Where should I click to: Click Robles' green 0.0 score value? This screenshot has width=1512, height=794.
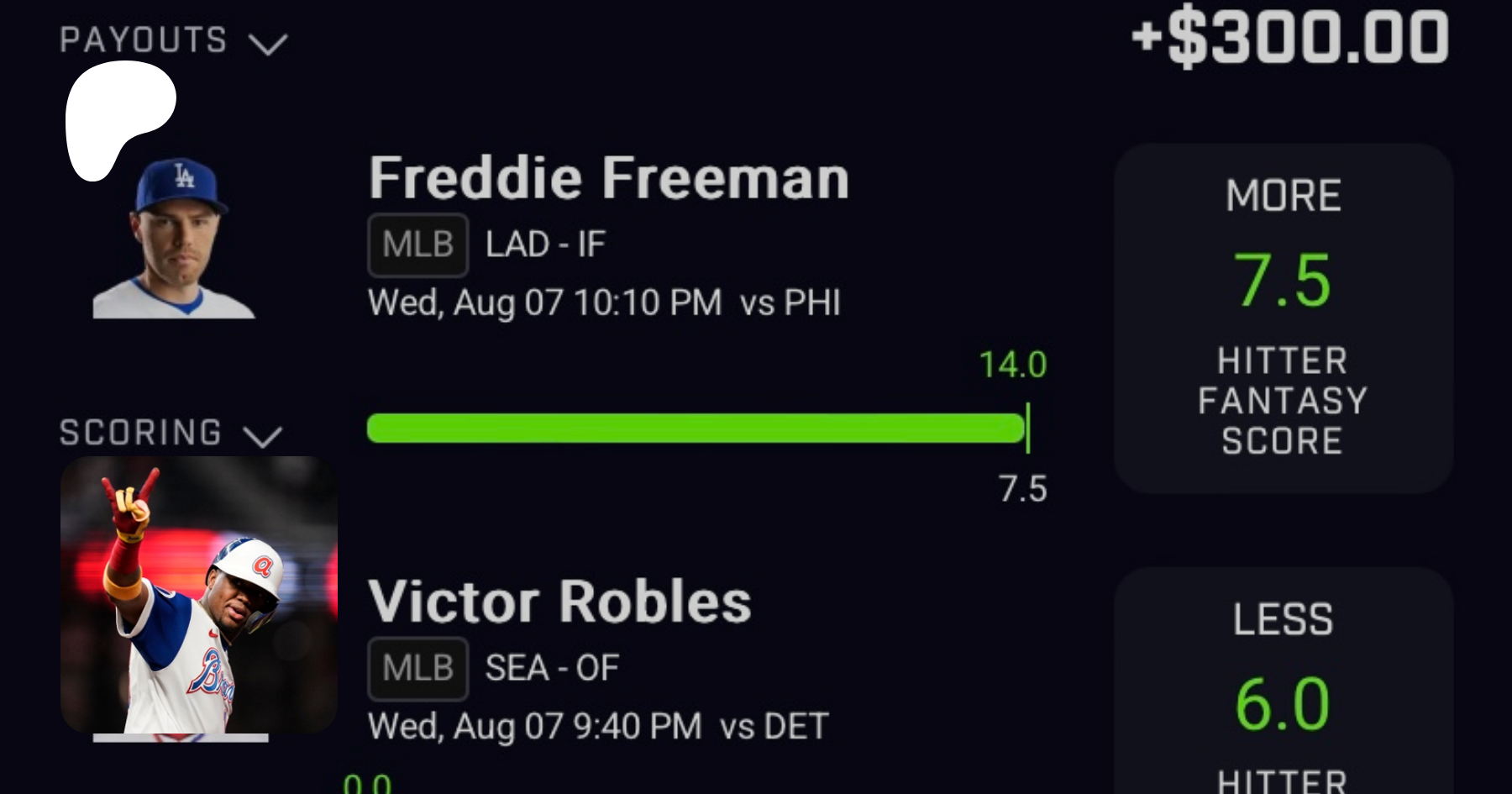tap(367, 785)
